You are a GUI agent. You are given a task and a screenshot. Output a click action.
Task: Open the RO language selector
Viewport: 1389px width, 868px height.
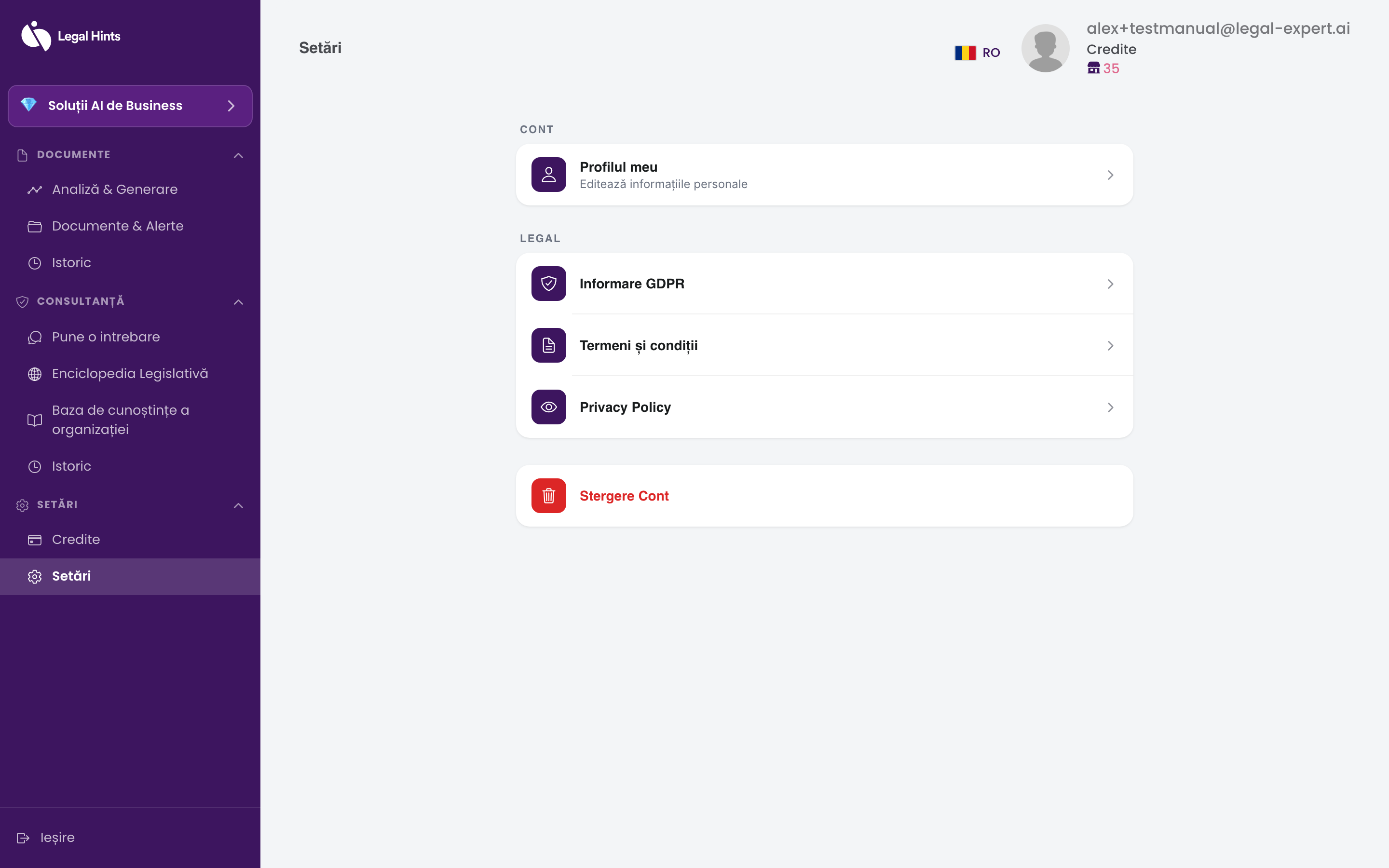coord(978,53)
